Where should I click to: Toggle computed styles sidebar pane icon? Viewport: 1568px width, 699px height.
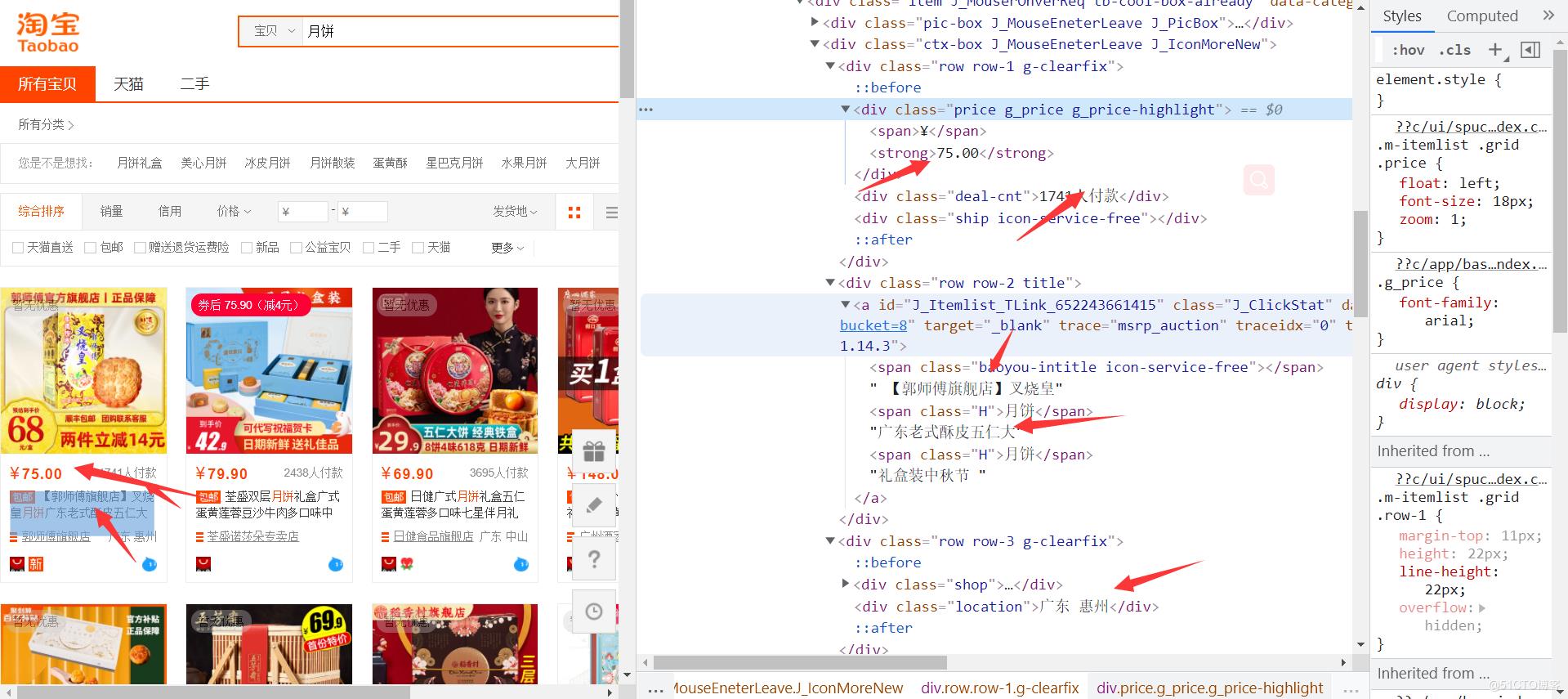point(1530,50)
